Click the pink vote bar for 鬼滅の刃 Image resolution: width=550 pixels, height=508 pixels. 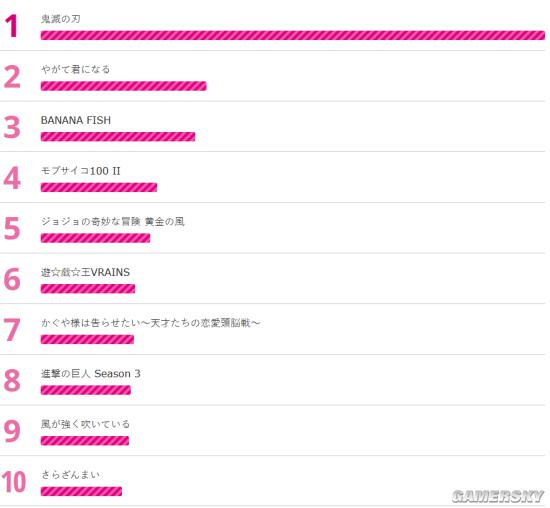[293, 35]
